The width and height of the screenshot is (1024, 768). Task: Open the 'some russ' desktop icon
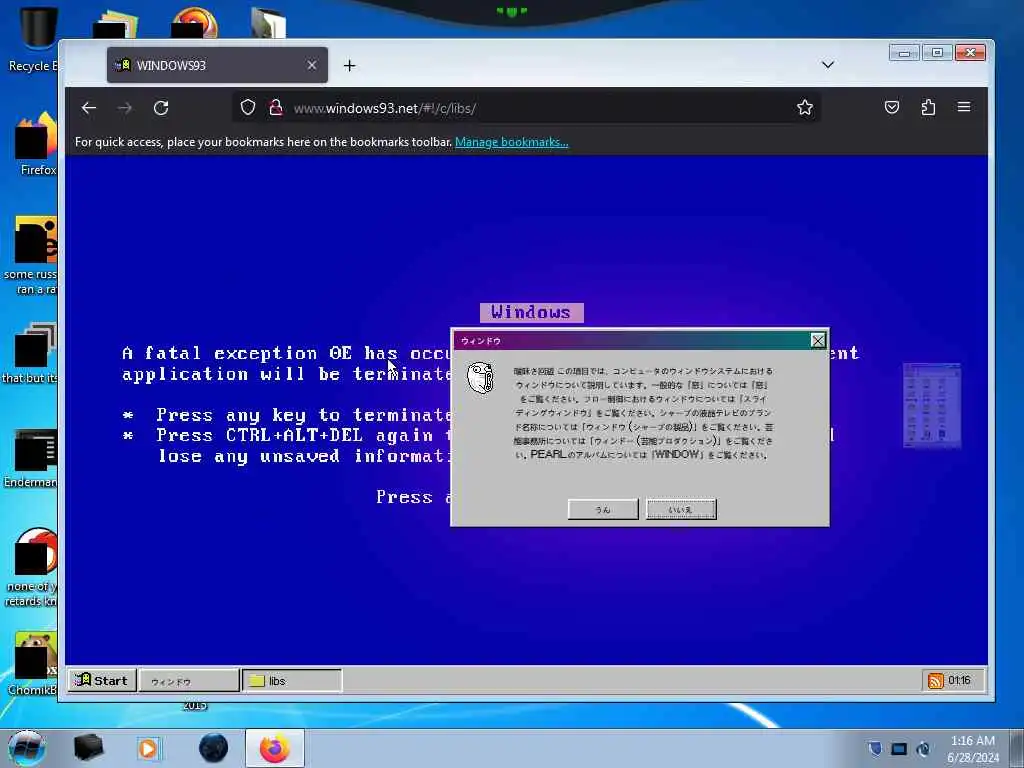coord(31,256)
